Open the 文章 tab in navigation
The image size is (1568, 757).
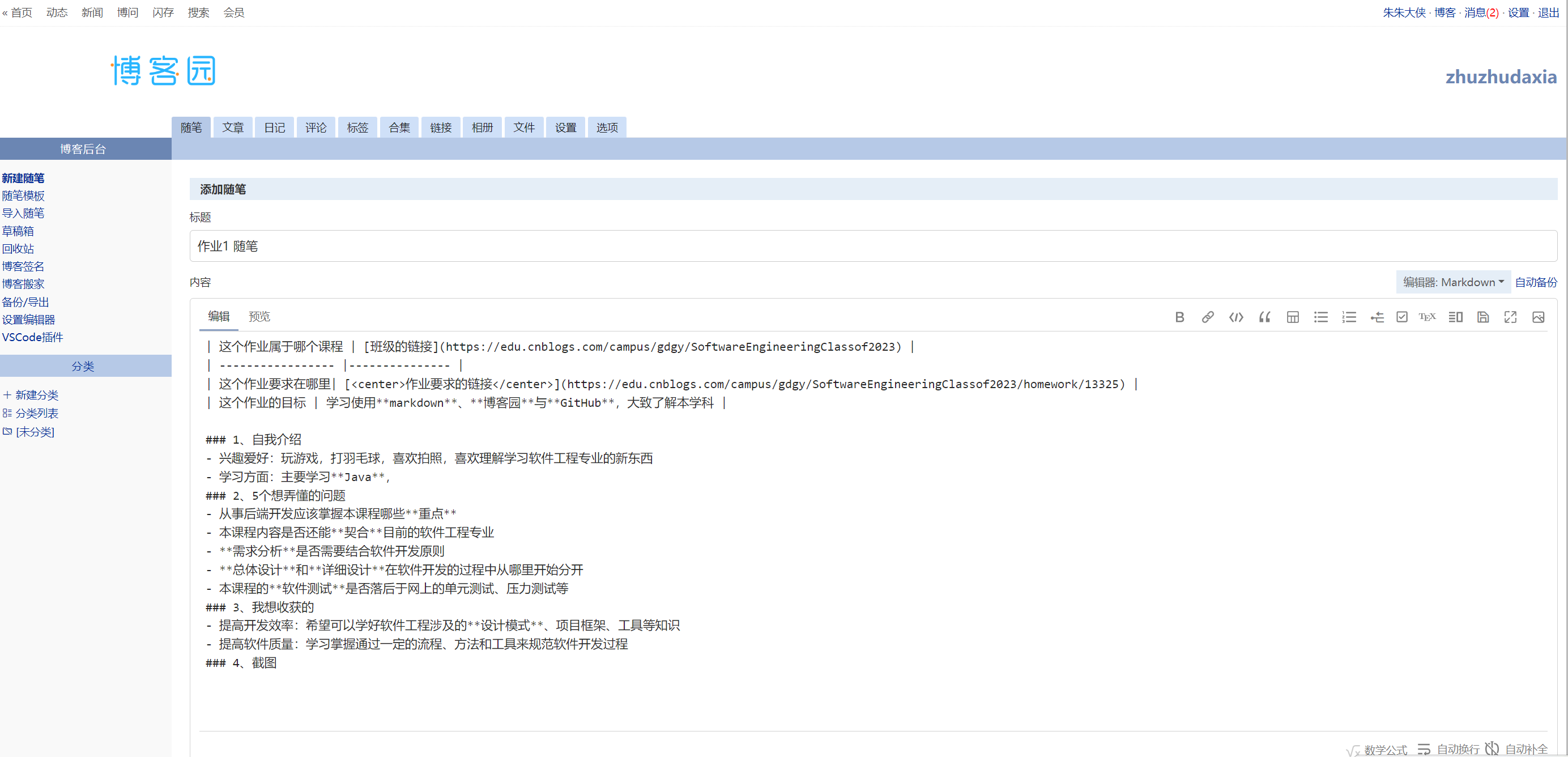tap(232, 127)
